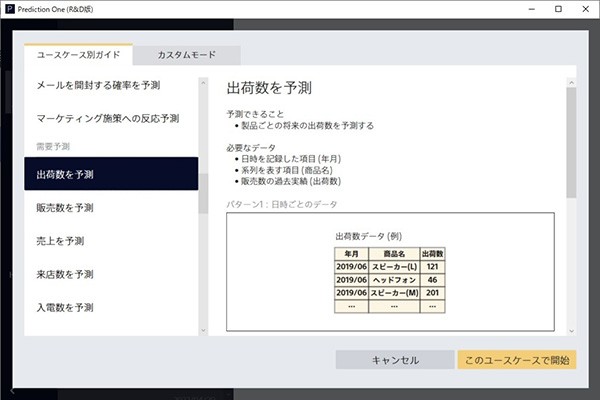
Task: Click the right description panel scrollbar thumb
Action: click(x=572, y=143)
